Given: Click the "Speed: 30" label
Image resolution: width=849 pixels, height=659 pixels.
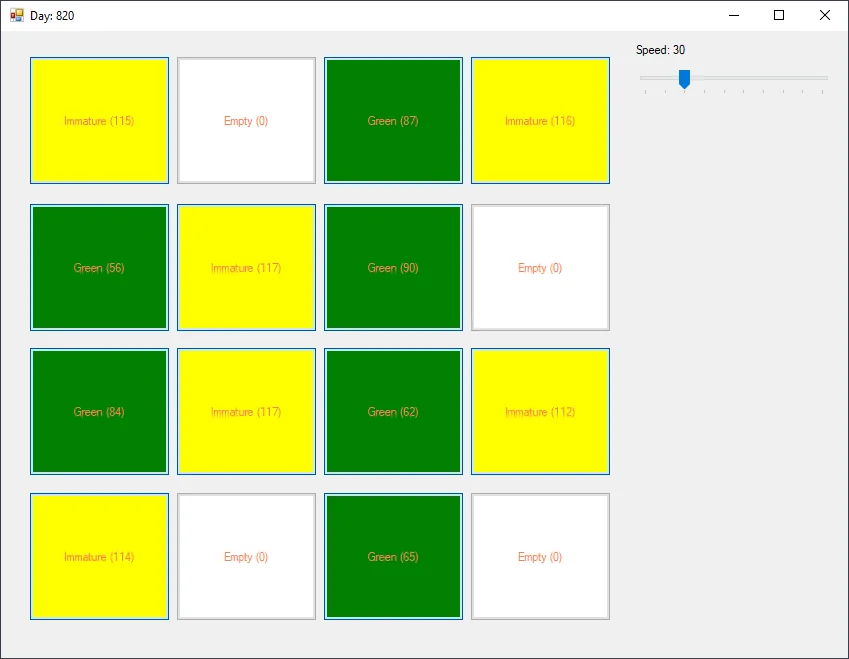Looking at the screenshot, I should [x=661, y=50].
